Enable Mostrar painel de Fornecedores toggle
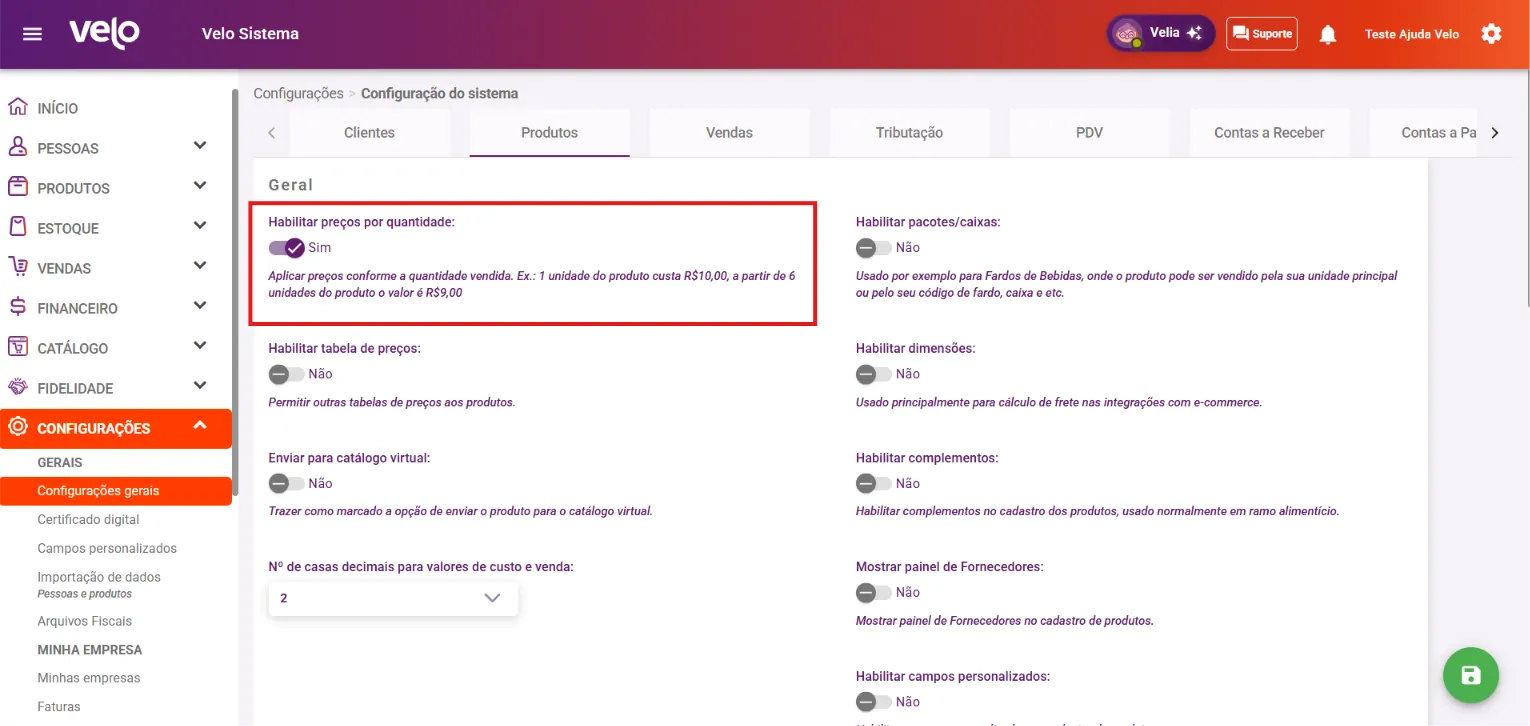 click(873, 593)
